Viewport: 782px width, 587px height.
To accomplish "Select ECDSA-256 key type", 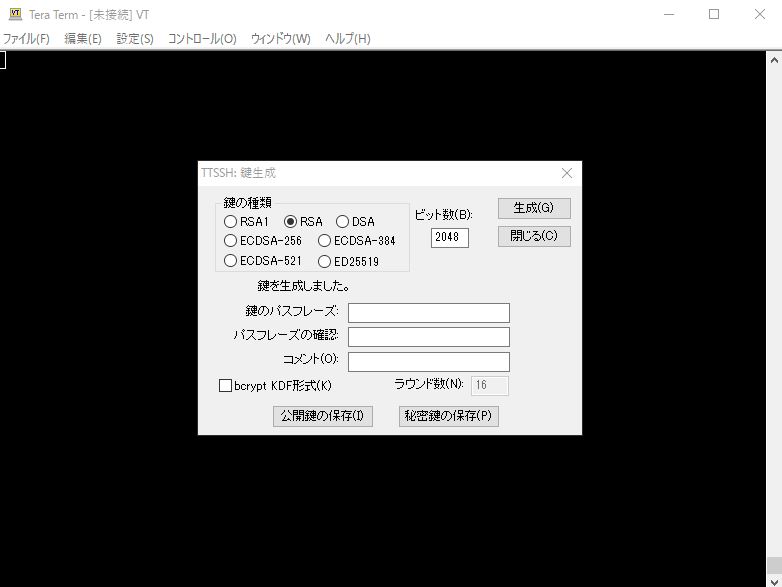I will [x=263, y=241].
